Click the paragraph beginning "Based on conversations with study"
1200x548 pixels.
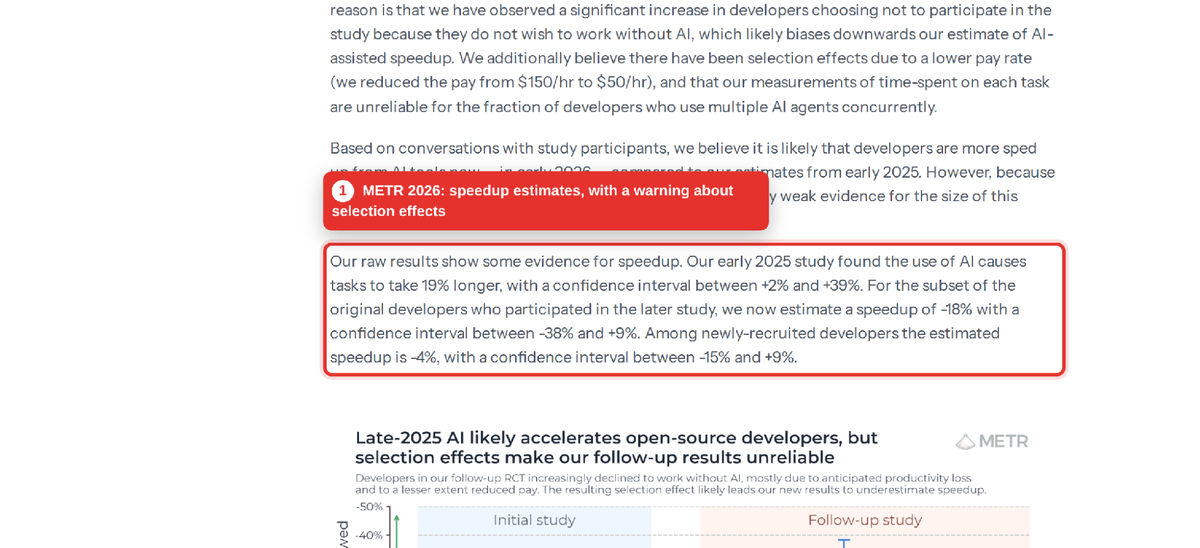point(692,172)
